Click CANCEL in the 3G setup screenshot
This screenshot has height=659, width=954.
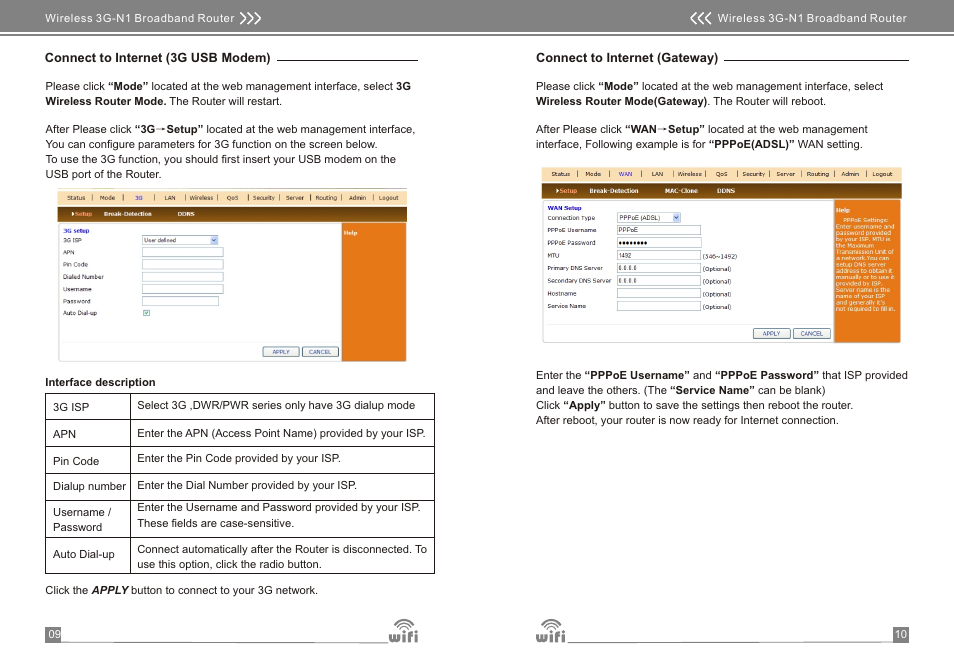[320, 352]
